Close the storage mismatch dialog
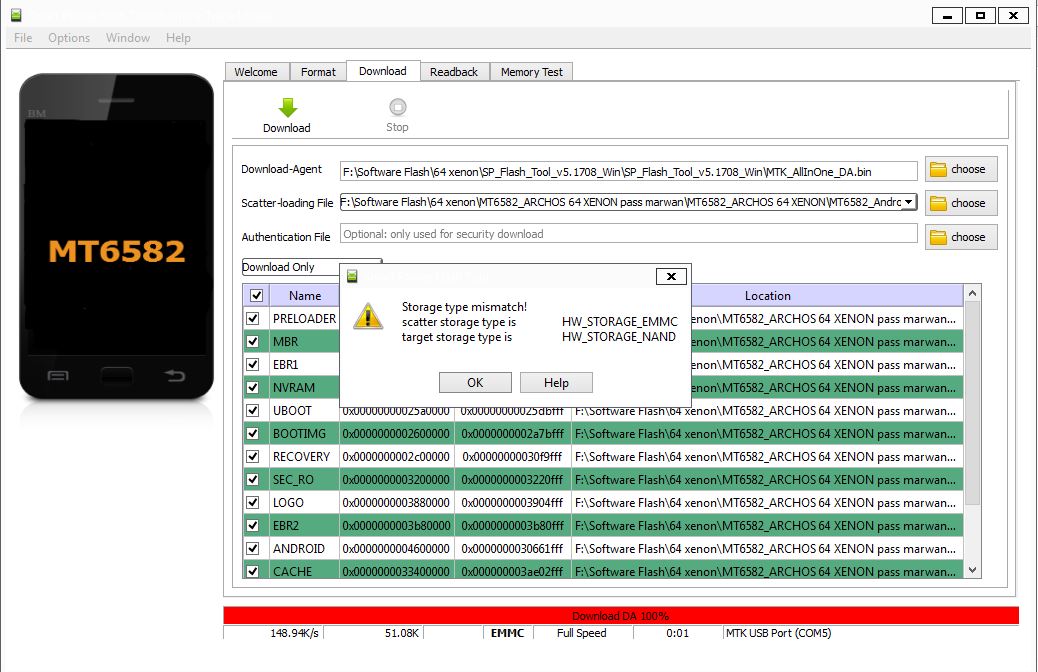This screenshot has width=1038, height=672. [x=671, y=277]
